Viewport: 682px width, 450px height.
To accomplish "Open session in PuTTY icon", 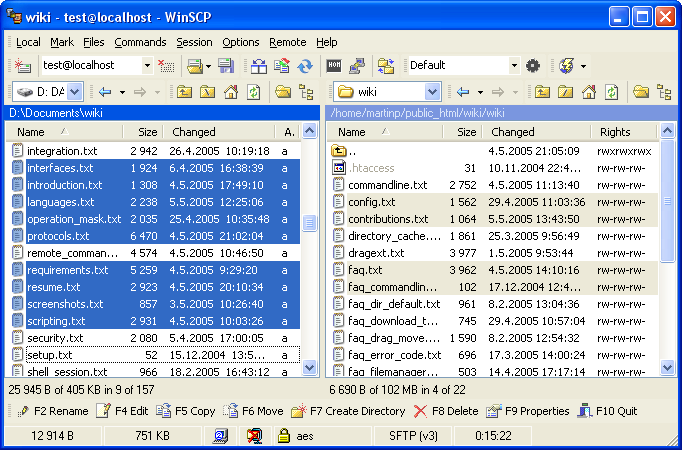I will 357,66.
